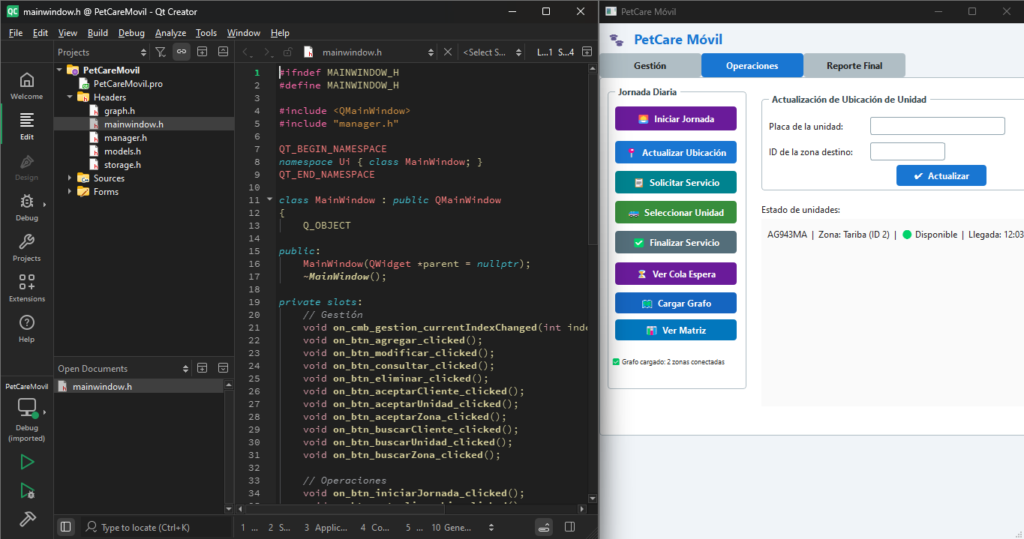Select manager.h in the Headers tree
Image resolution: width=1024 pixels, height=539 pixels.
(x=125, y=138)
